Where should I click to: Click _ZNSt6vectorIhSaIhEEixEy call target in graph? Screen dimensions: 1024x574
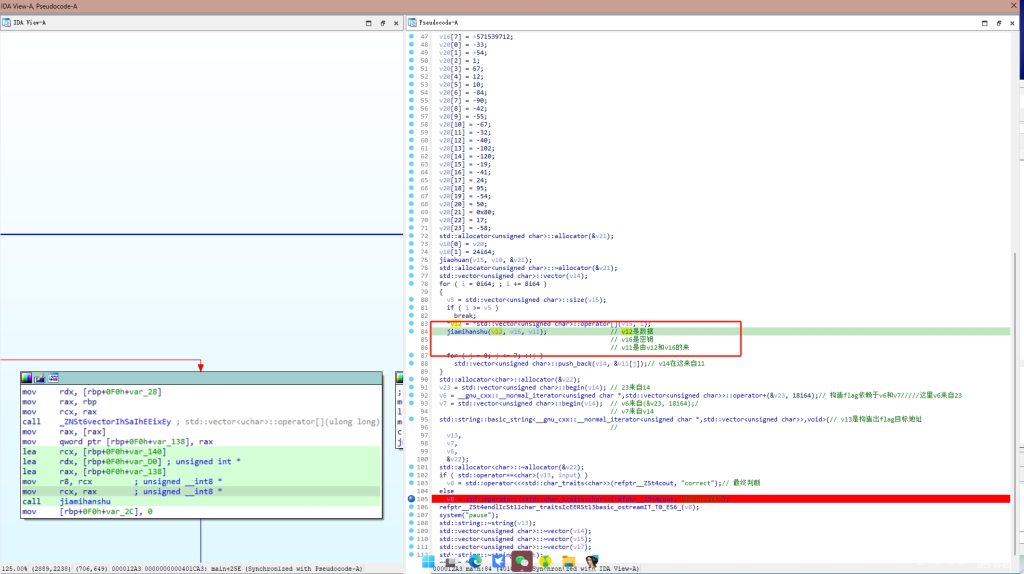(x=115, y=422)
